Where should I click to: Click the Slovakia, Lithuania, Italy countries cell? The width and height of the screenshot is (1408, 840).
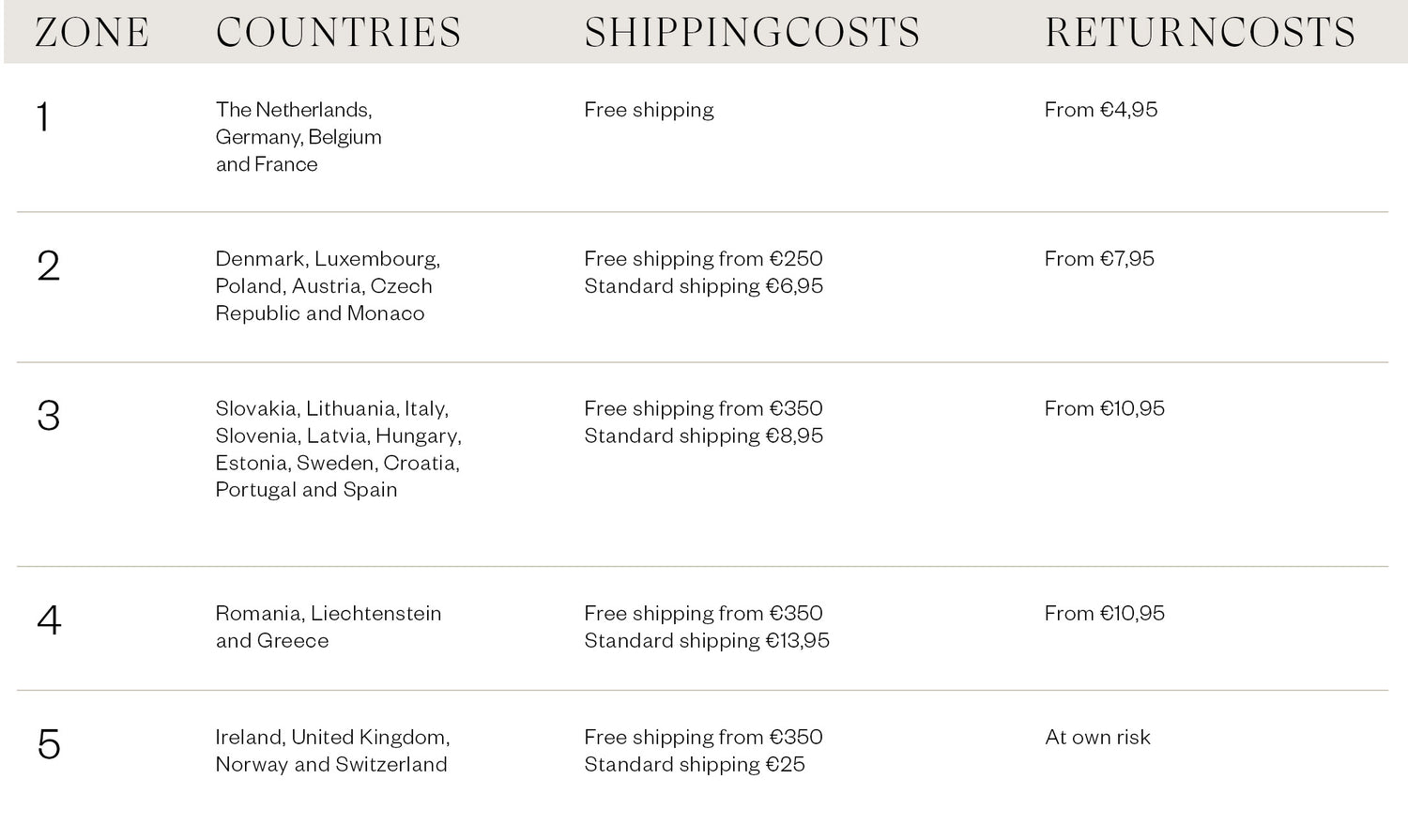coord(338,450)
